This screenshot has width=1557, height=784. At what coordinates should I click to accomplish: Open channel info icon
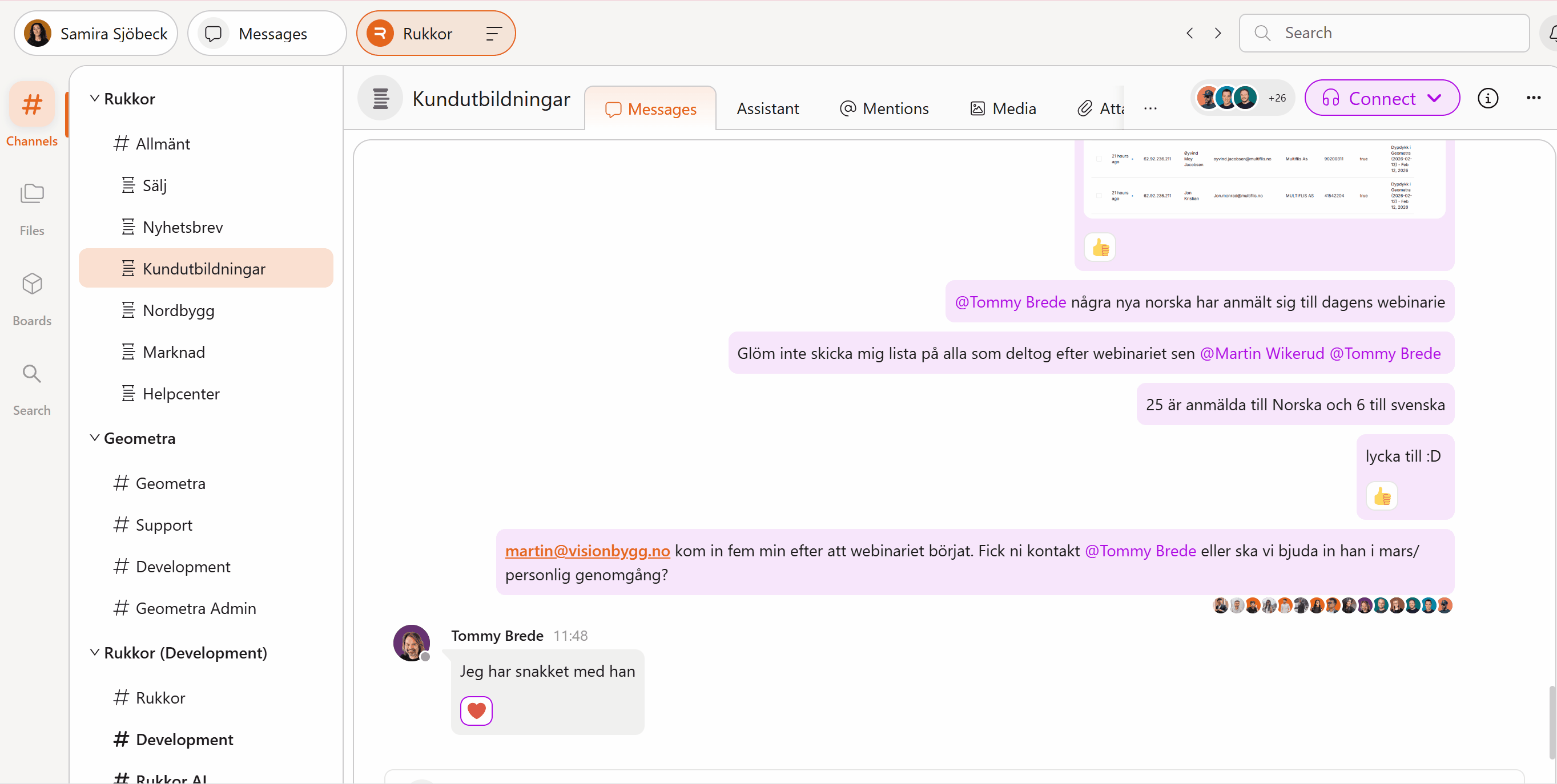(x=1487, y=98)
